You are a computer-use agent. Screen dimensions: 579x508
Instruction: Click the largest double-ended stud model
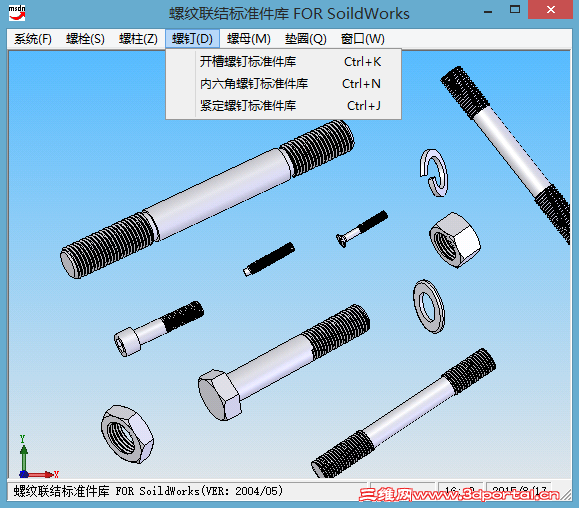click(208, 199)
